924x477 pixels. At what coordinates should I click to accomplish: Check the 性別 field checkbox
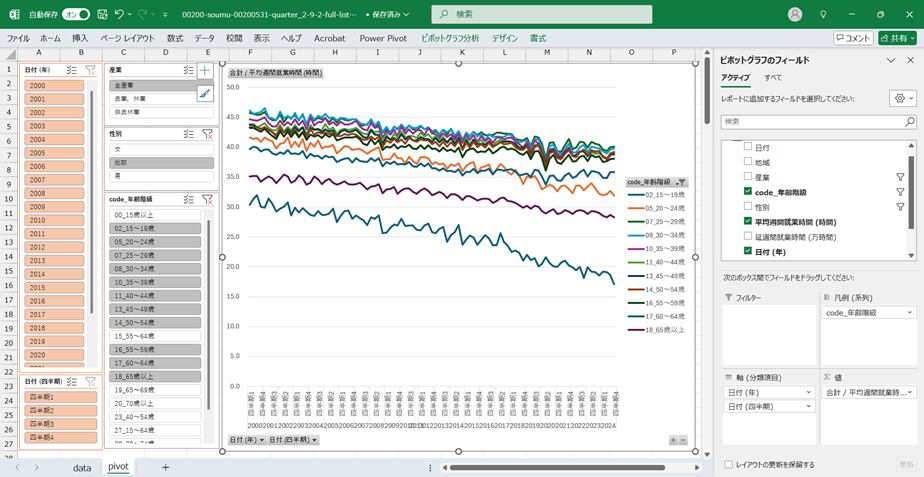pyautogui.click(x=747, y=206)
